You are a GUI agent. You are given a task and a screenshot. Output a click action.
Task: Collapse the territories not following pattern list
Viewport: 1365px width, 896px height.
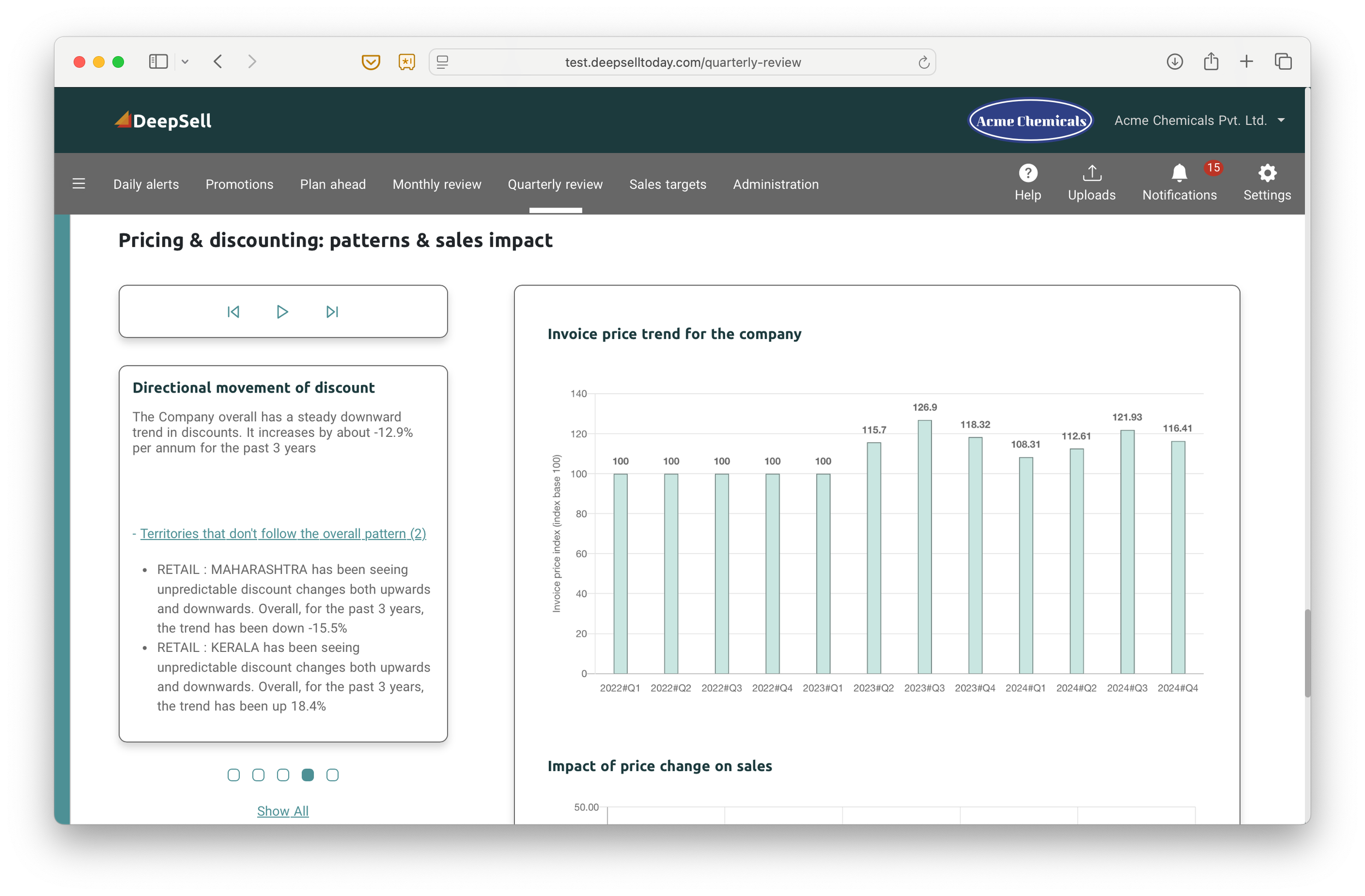(x=282, y=533)
